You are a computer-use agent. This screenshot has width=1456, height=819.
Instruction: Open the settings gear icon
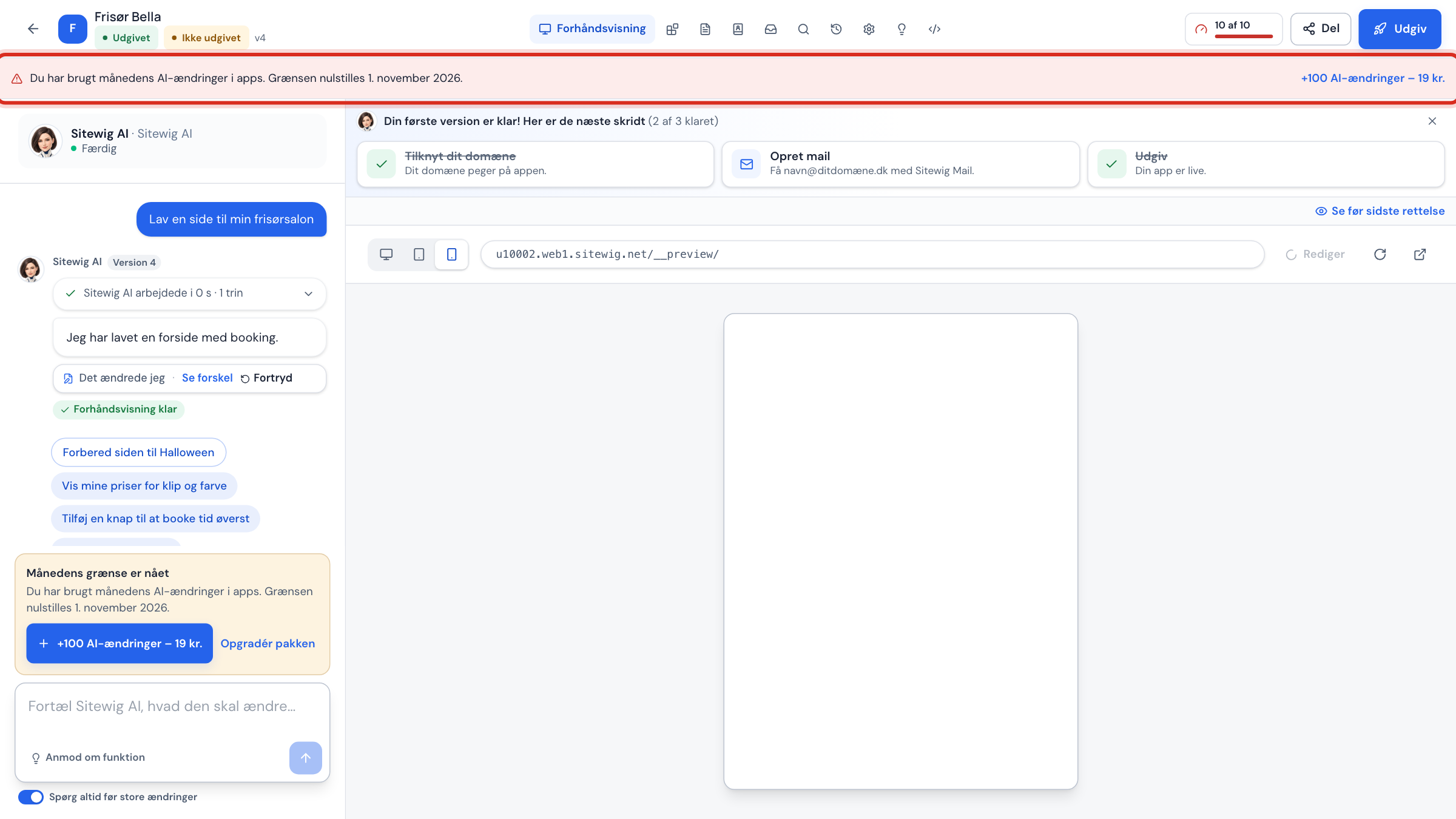pyautogui.click(x=869, y=29)
